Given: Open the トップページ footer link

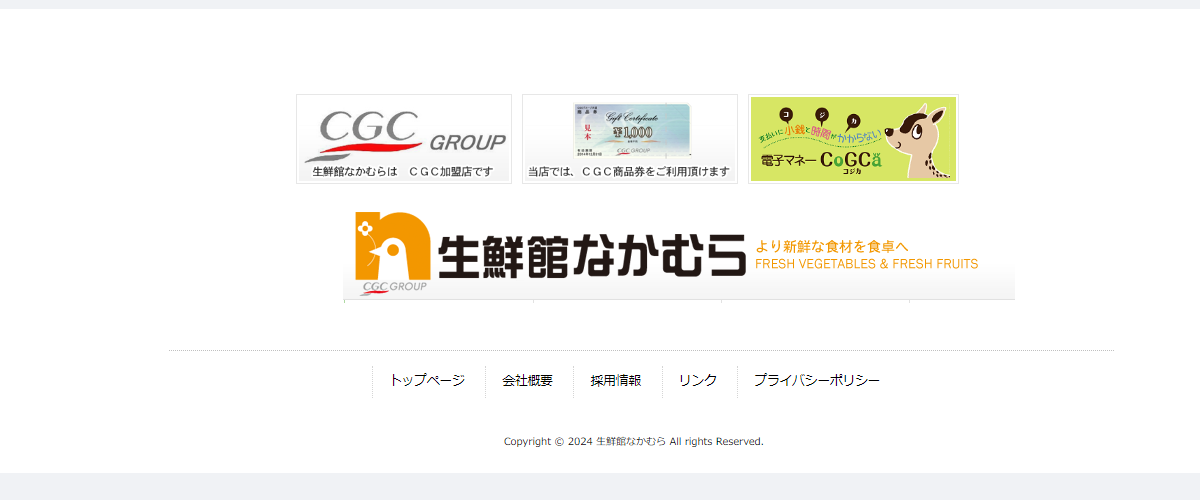Looking at the screenshot, I should coord(427,381).
